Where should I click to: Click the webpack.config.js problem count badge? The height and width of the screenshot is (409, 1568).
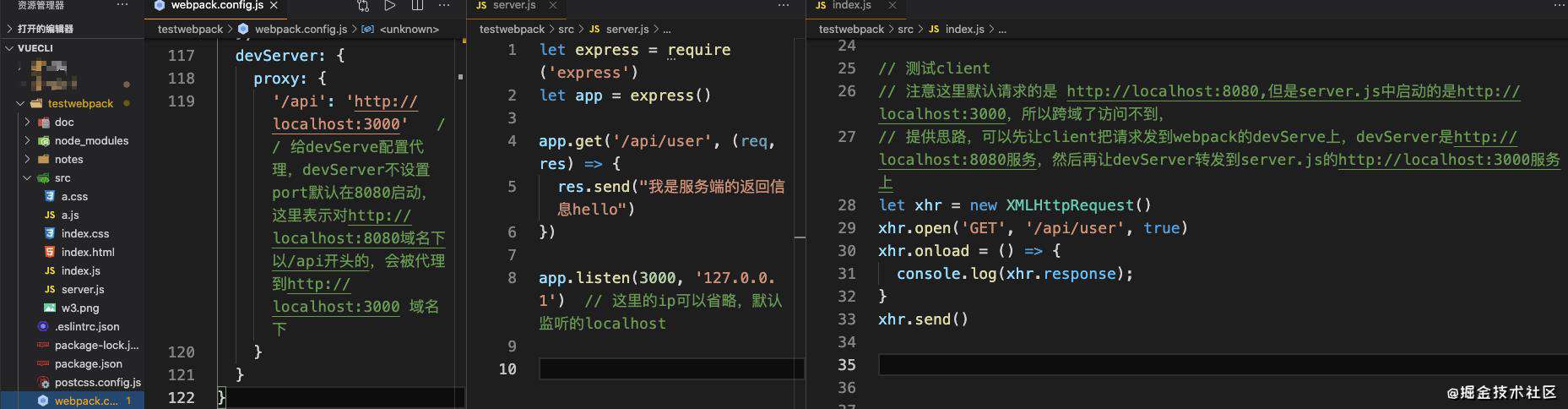click(x=128, y=401)
